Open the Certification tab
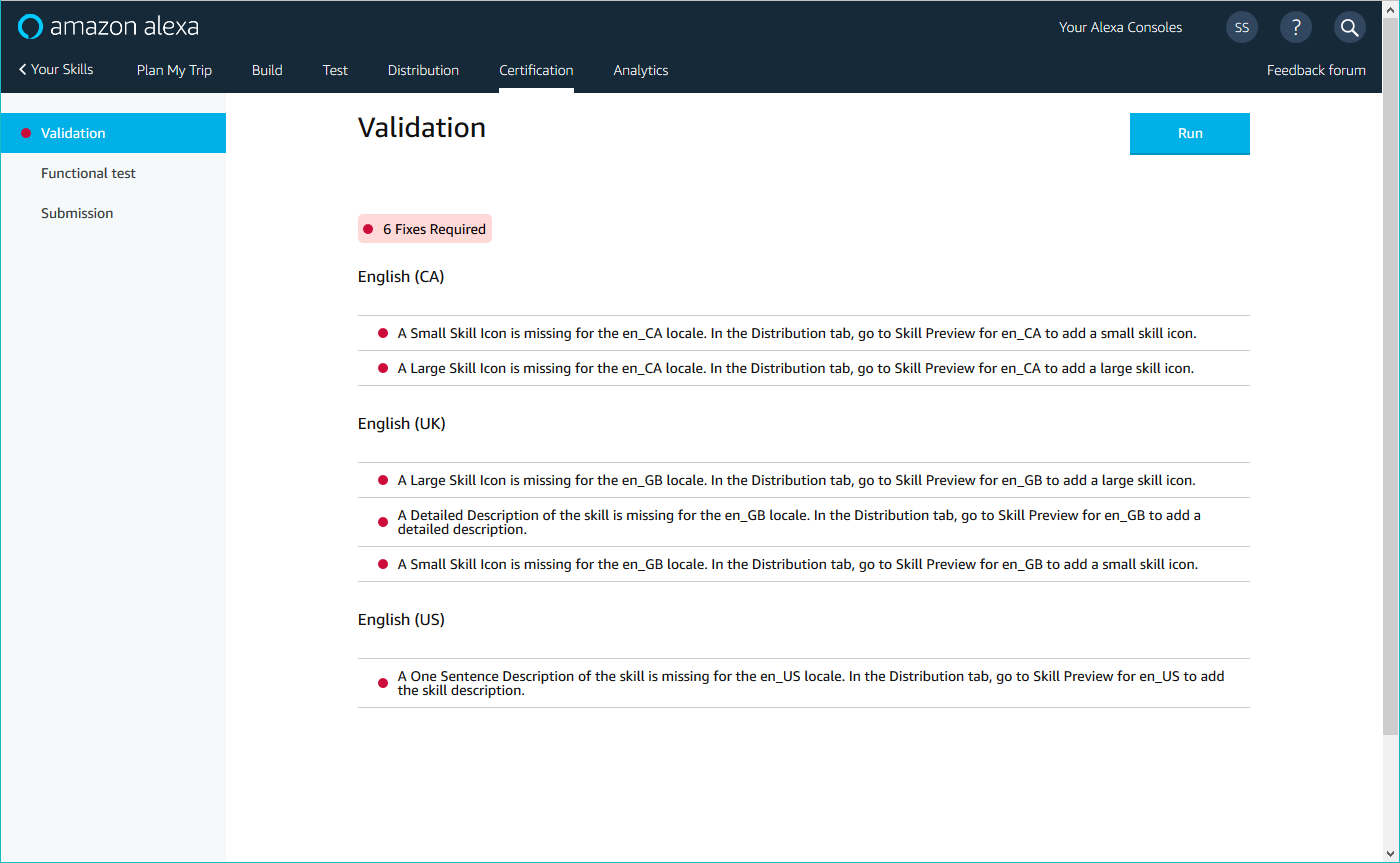The image size is (1400, 863). (536, 70)
